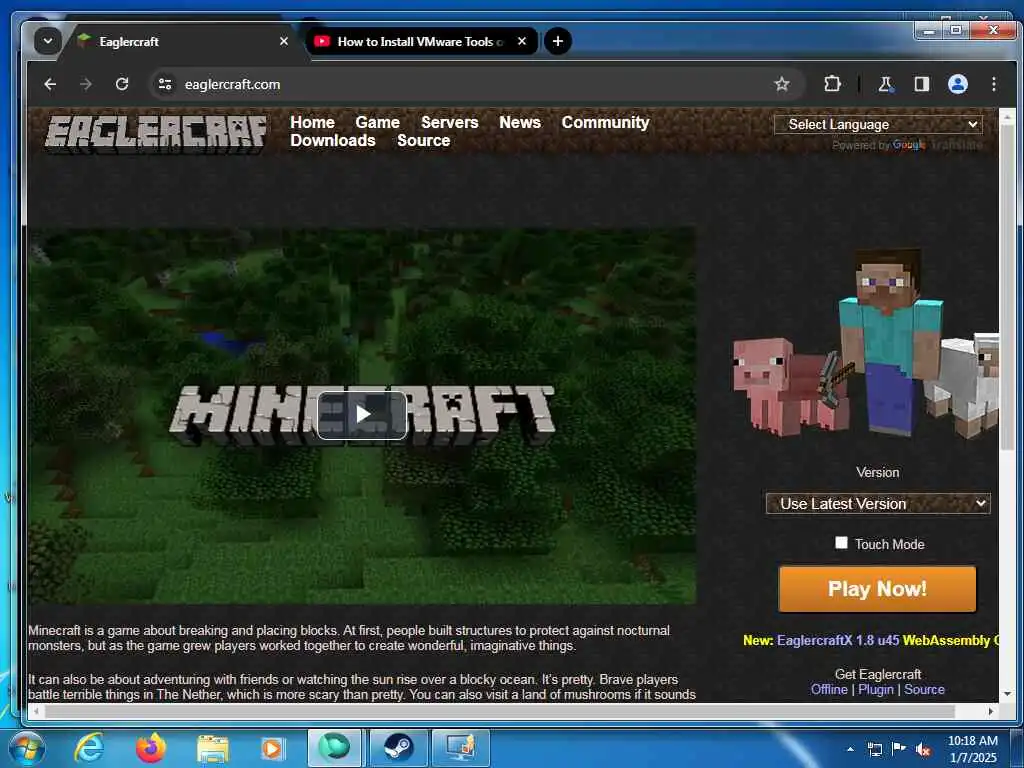Open the News nav item
The image size is (1024, 768).
coord(520,122)
